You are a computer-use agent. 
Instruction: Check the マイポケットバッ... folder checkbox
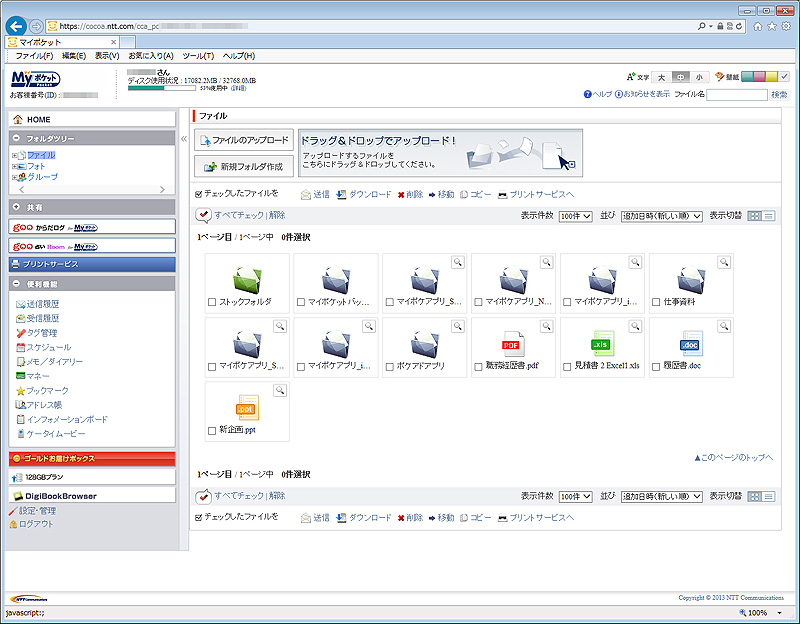coord(301,302)
